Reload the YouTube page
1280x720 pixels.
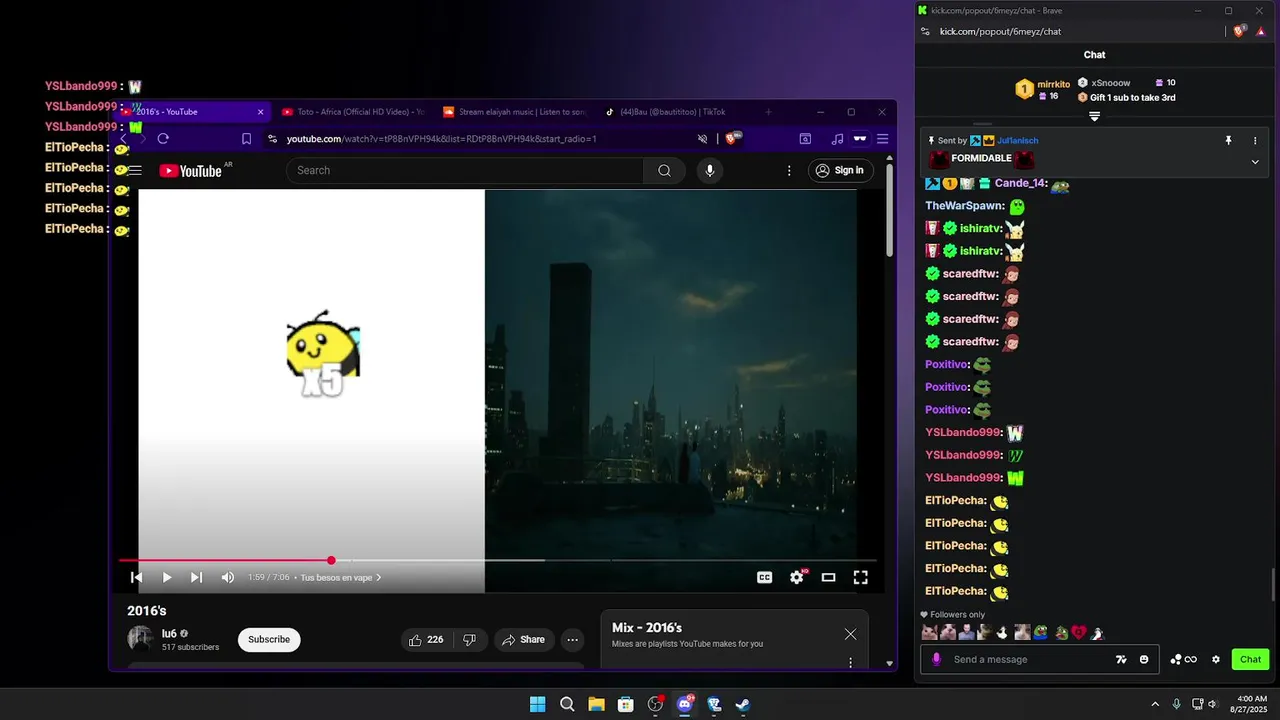click(163, 139)
